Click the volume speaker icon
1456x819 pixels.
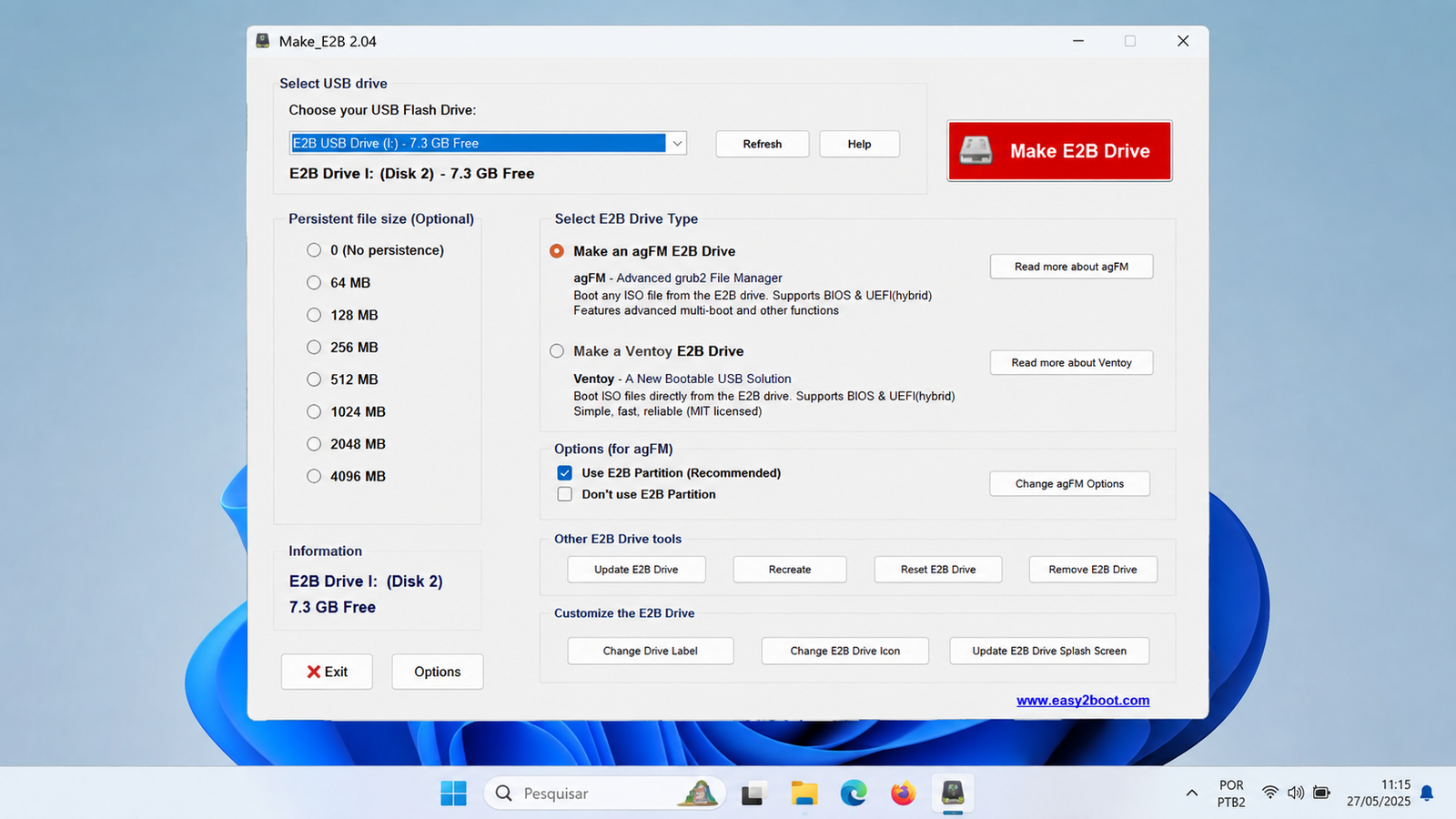[1296, 793]
